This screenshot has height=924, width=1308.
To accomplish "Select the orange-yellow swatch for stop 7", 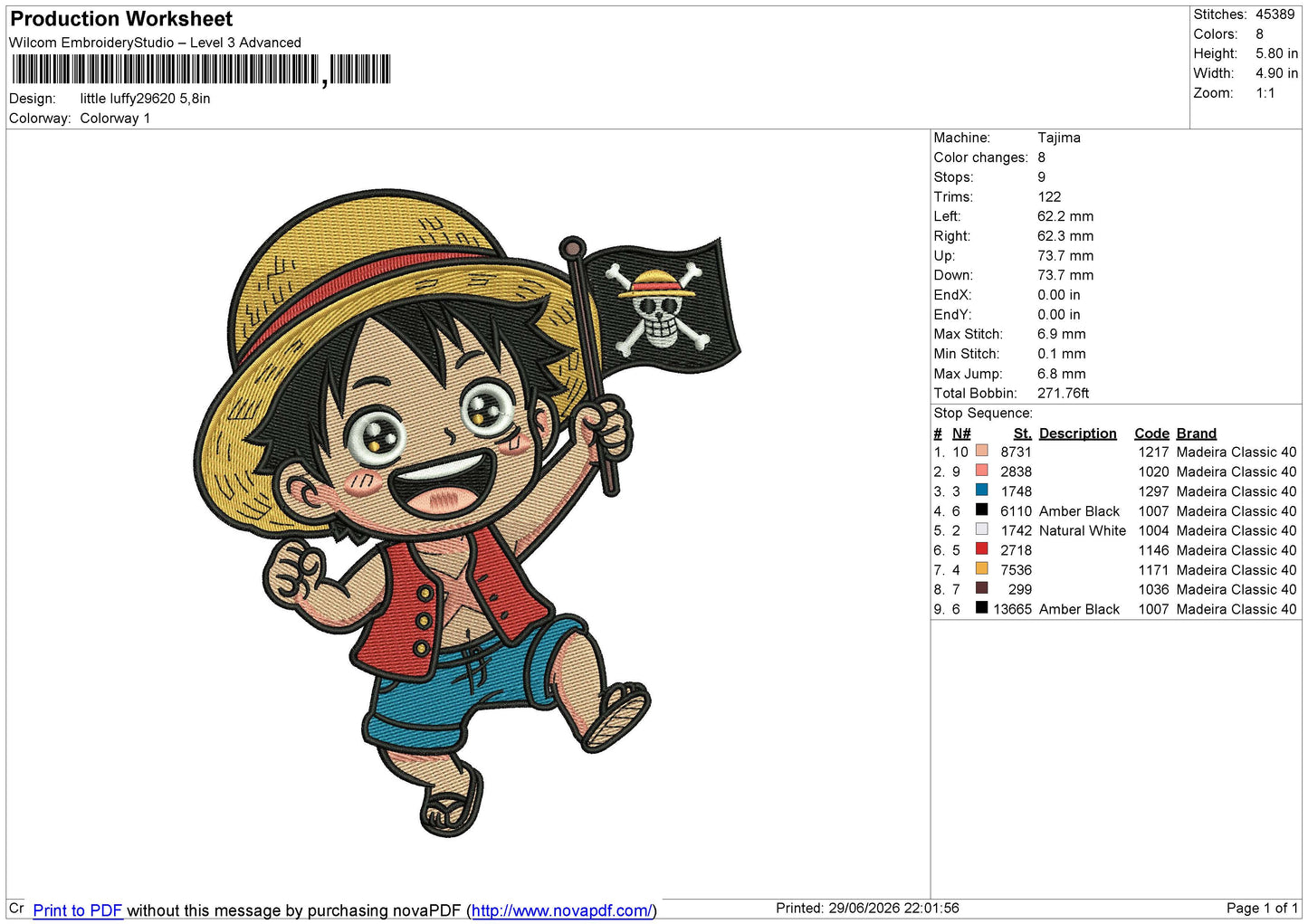I will [981, 569].
